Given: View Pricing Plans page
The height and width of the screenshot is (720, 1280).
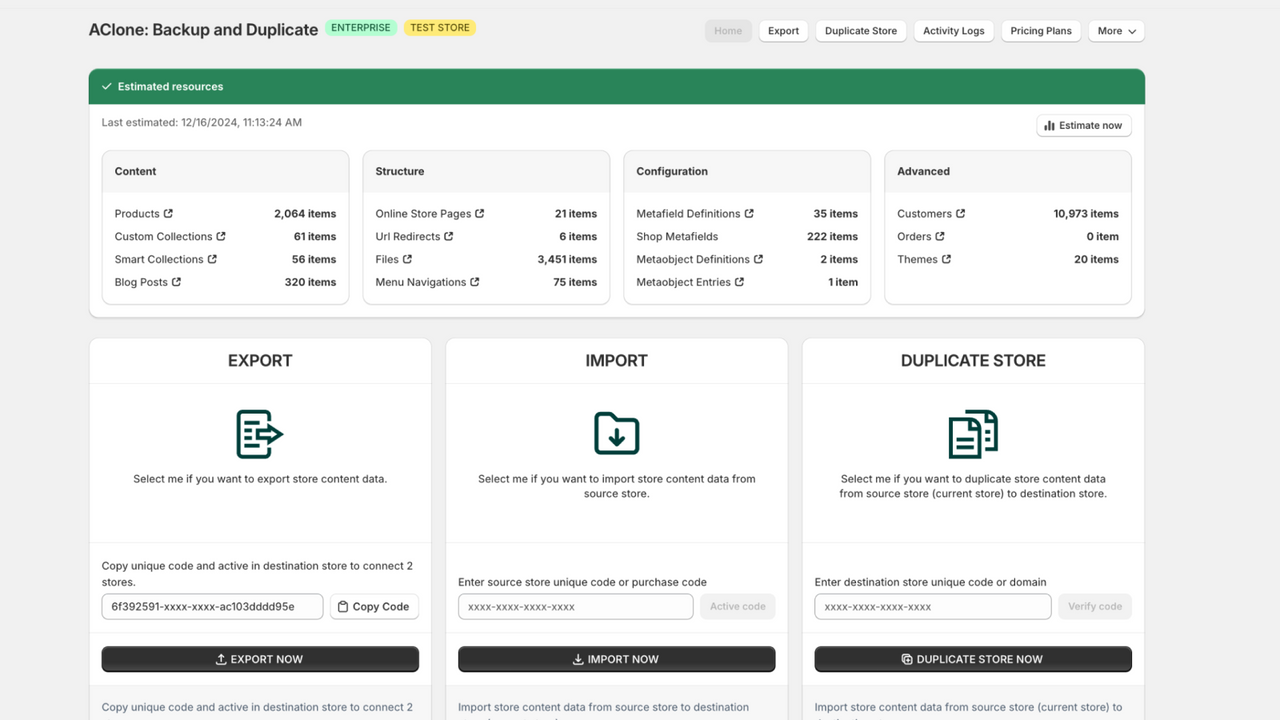Looking at the screenshot, I should pyautogui.click(x=1041, y=31).
